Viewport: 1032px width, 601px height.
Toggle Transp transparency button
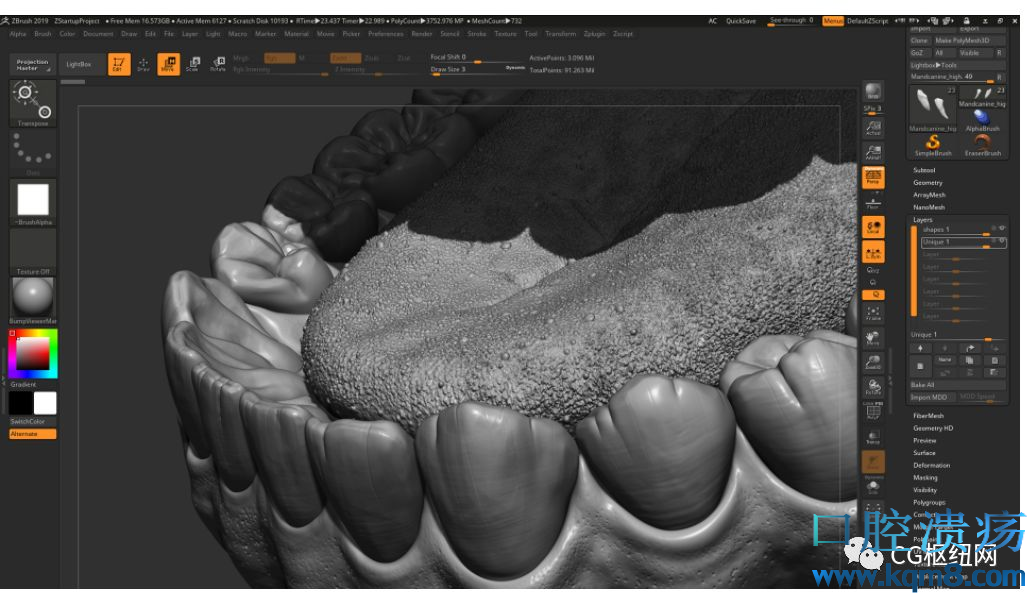(873, 436)
